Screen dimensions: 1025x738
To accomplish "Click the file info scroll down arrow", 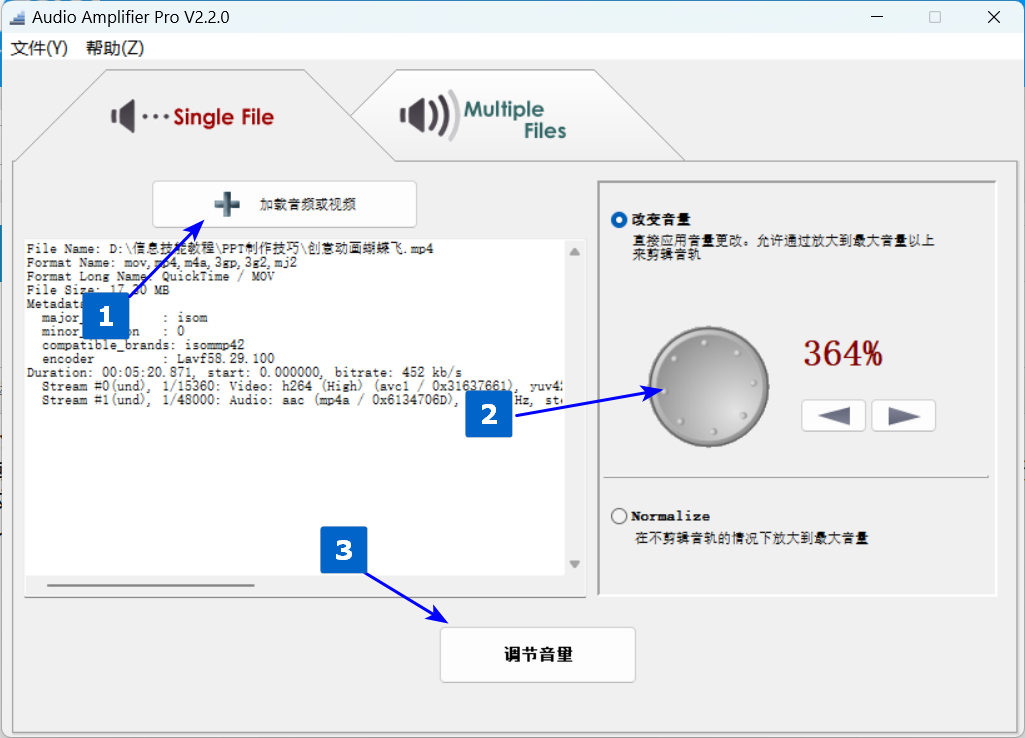I will coord(574,565).
